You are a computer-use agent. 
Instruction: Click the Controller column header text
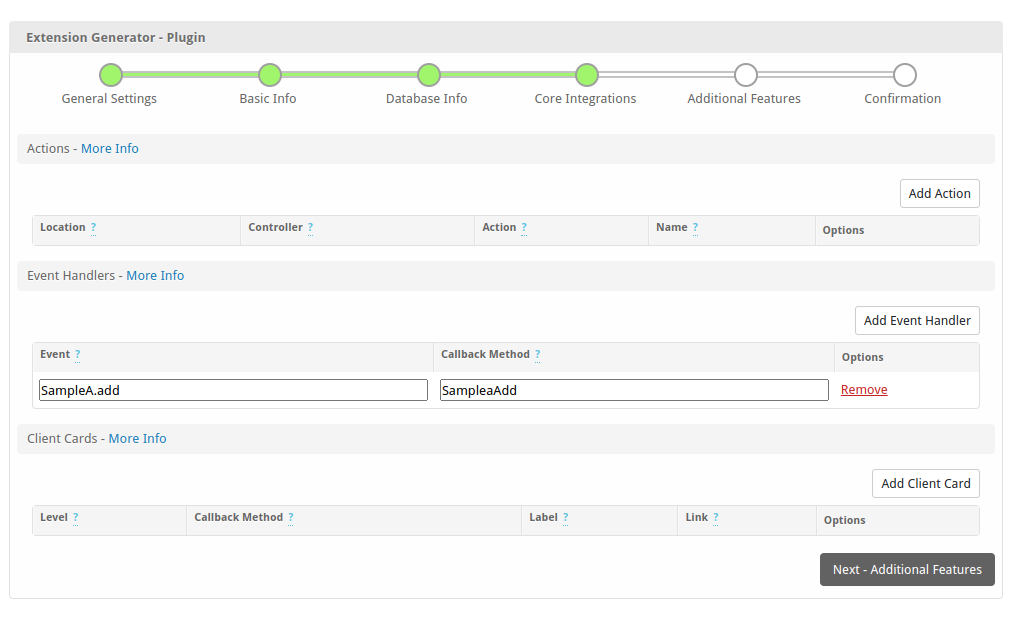click(276, 227)
